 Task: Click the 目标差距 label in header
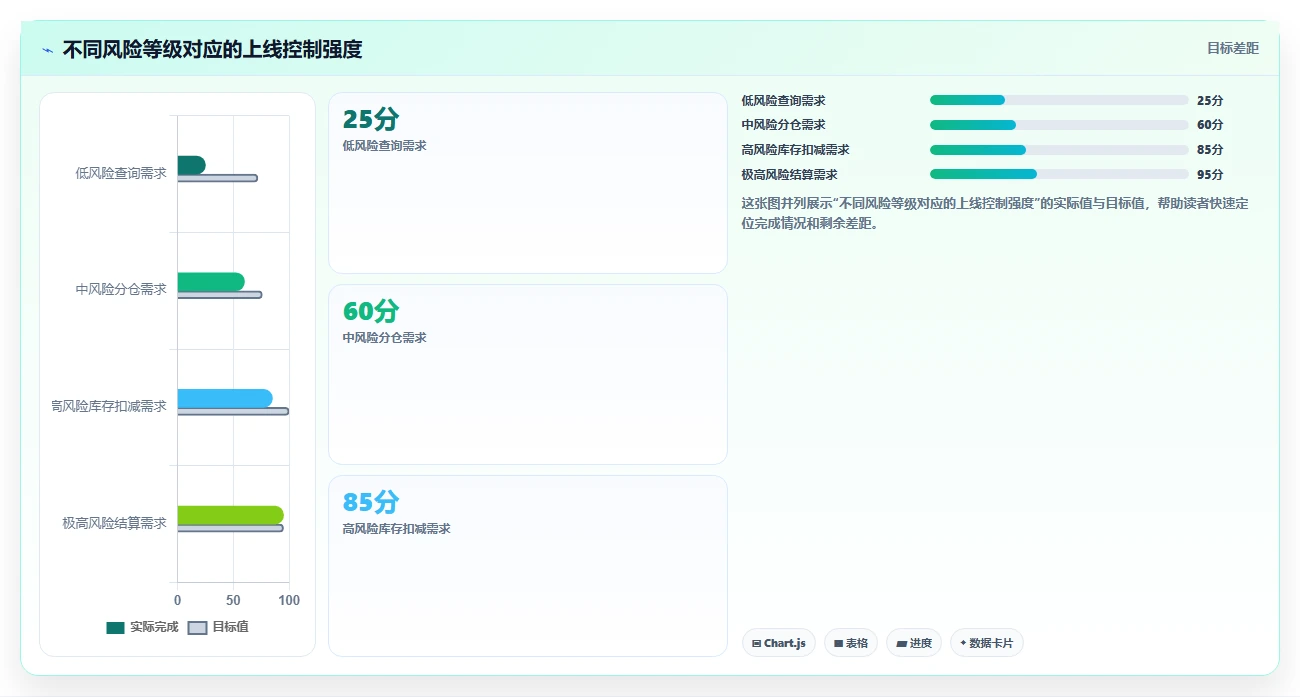1233,48
